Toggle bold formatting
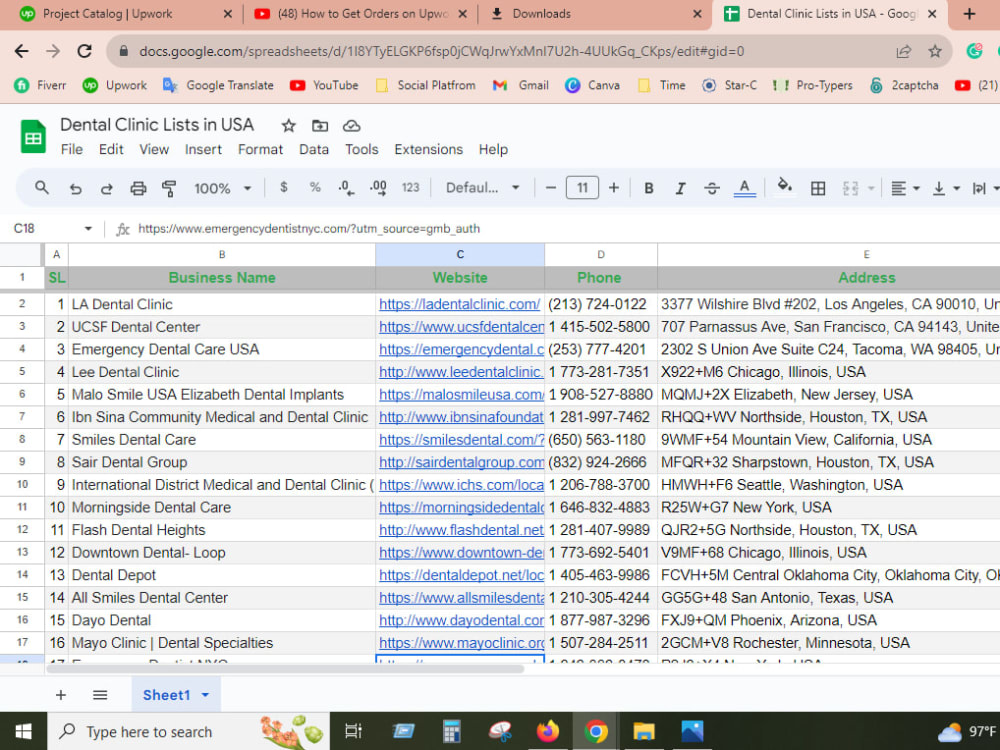1000x750 pixels. [649, 188]
